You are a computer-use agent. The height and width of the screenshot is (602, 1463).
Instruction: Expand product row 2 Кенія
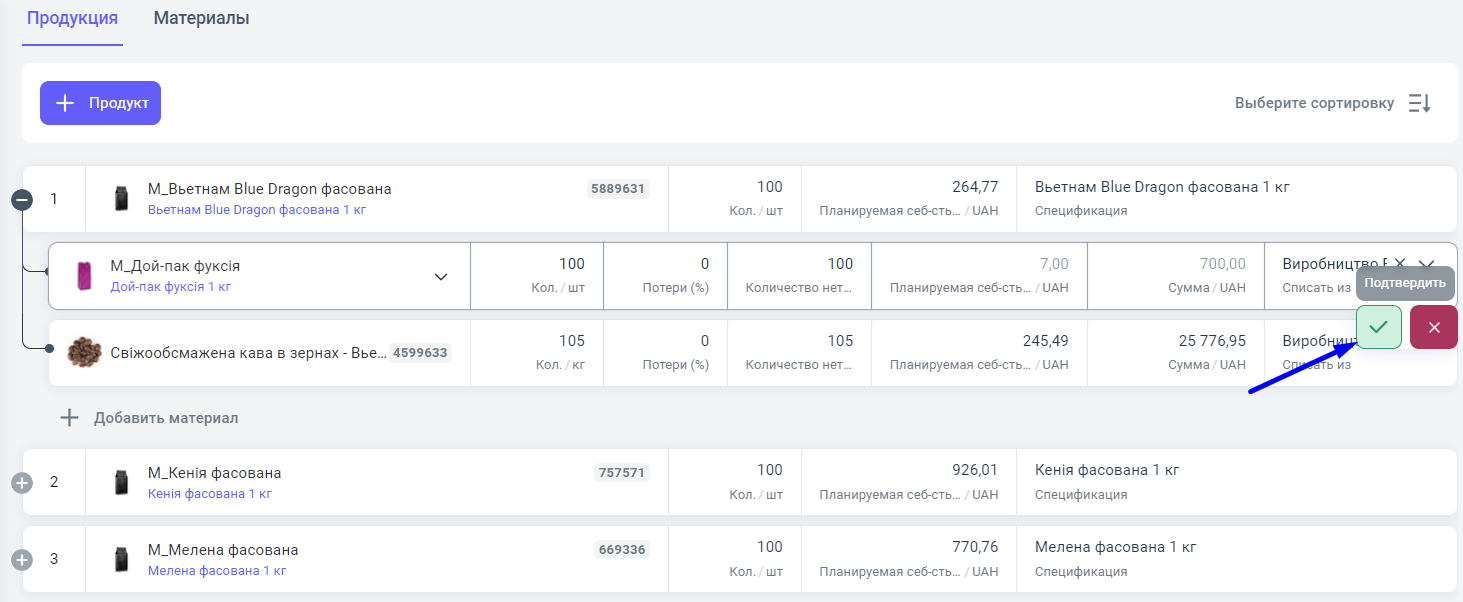click(22, 482)
